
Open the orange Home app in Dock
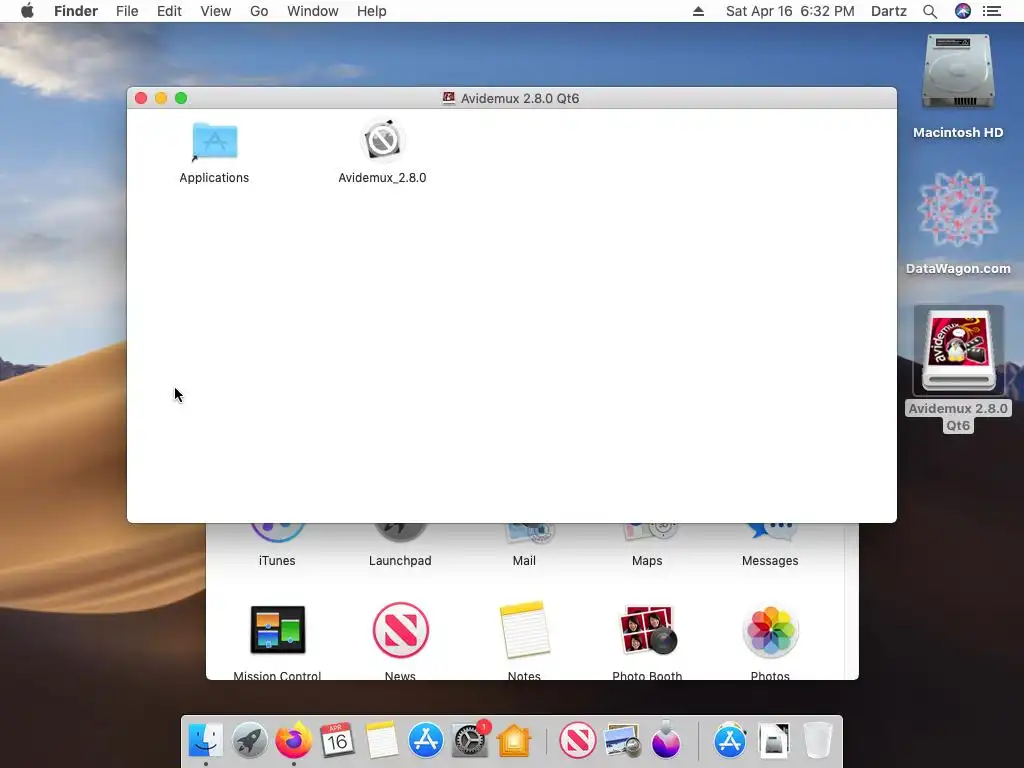point(514,740)
